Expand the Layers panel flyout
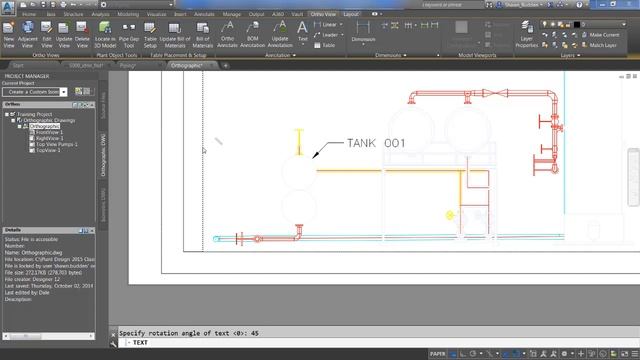Image resolution: width=640 pixels, height=360 pixels. click(x=579, y=56)
